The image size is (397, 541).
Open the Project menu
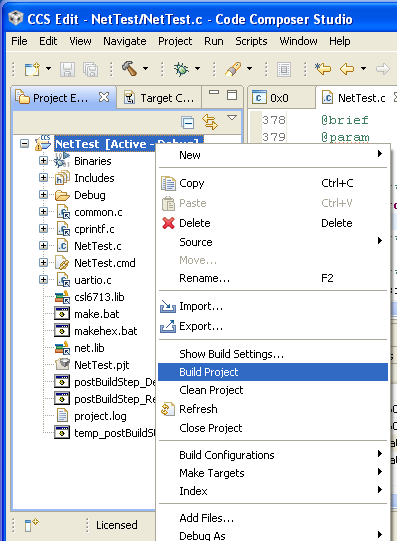[175, 41]
